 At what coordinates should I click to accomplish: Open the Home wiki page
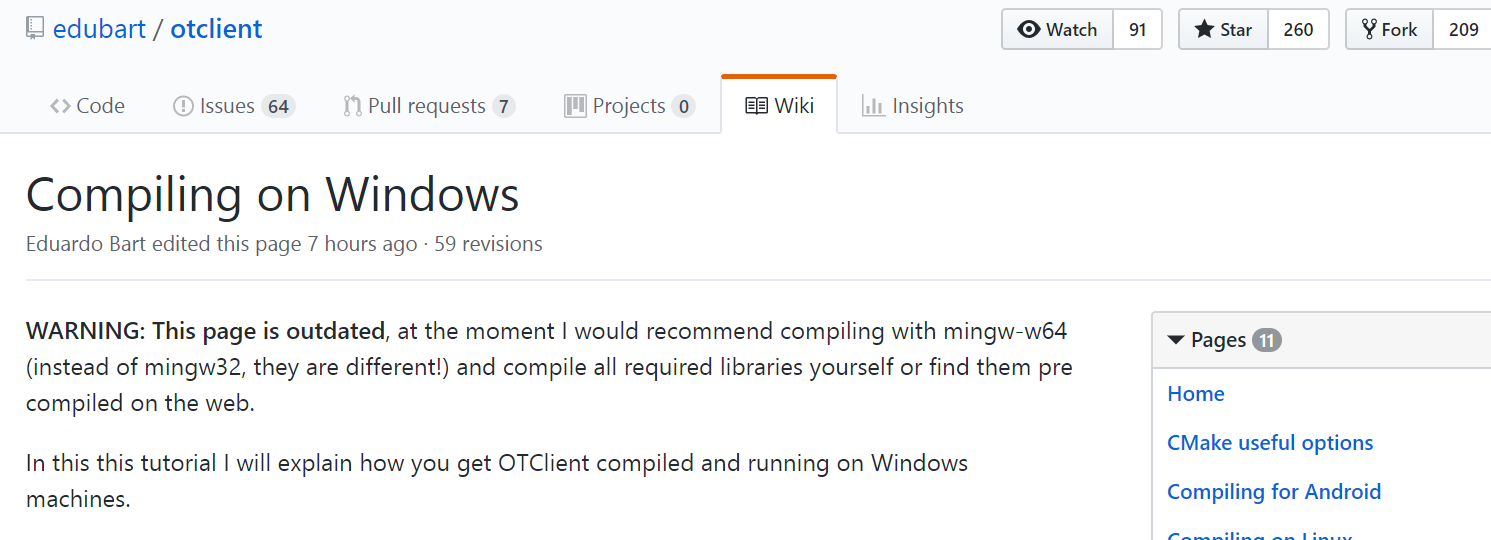click(x=1196, y=394)
